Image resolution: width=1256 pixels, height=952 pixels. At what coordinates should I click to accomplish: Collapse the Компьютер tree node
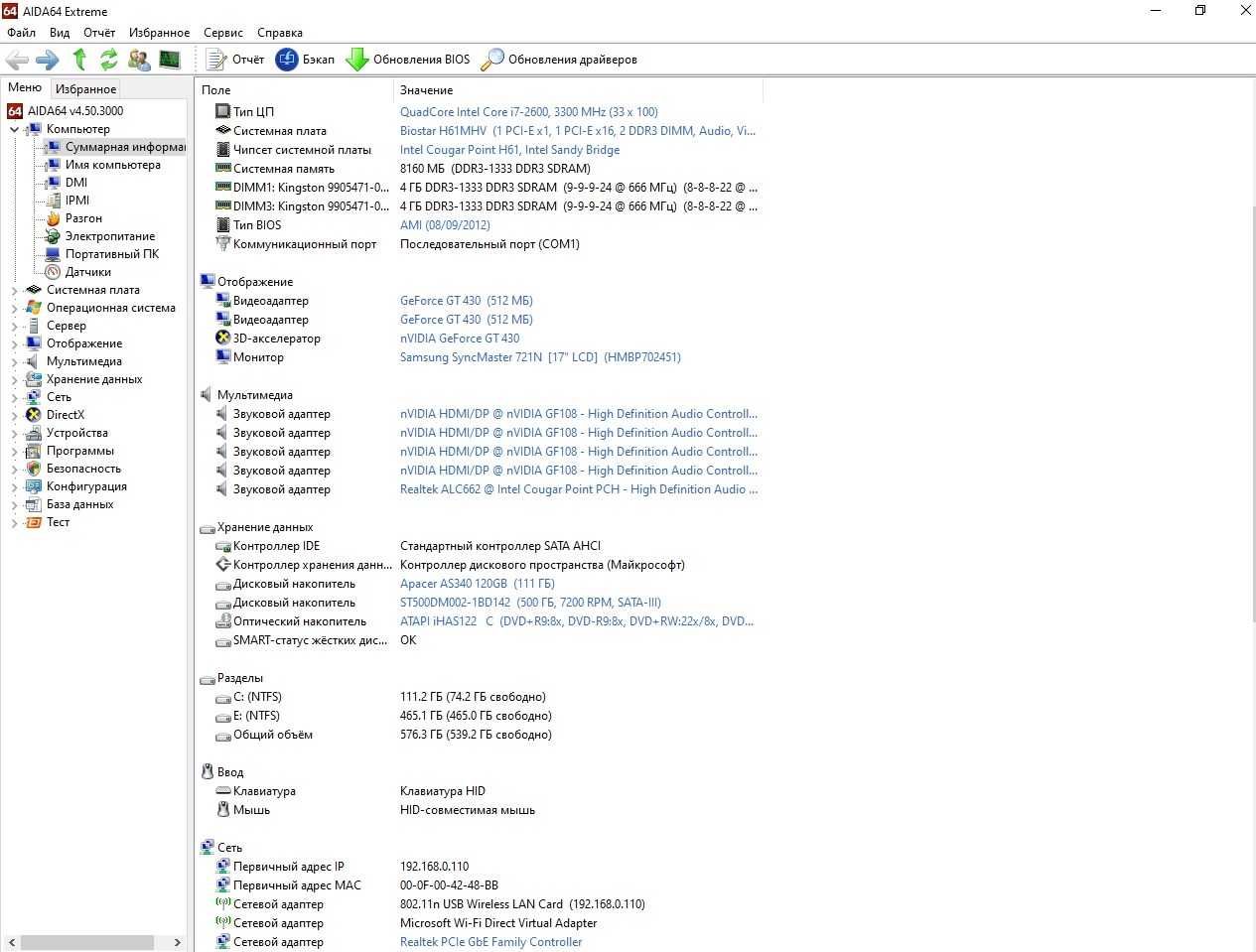14,129
